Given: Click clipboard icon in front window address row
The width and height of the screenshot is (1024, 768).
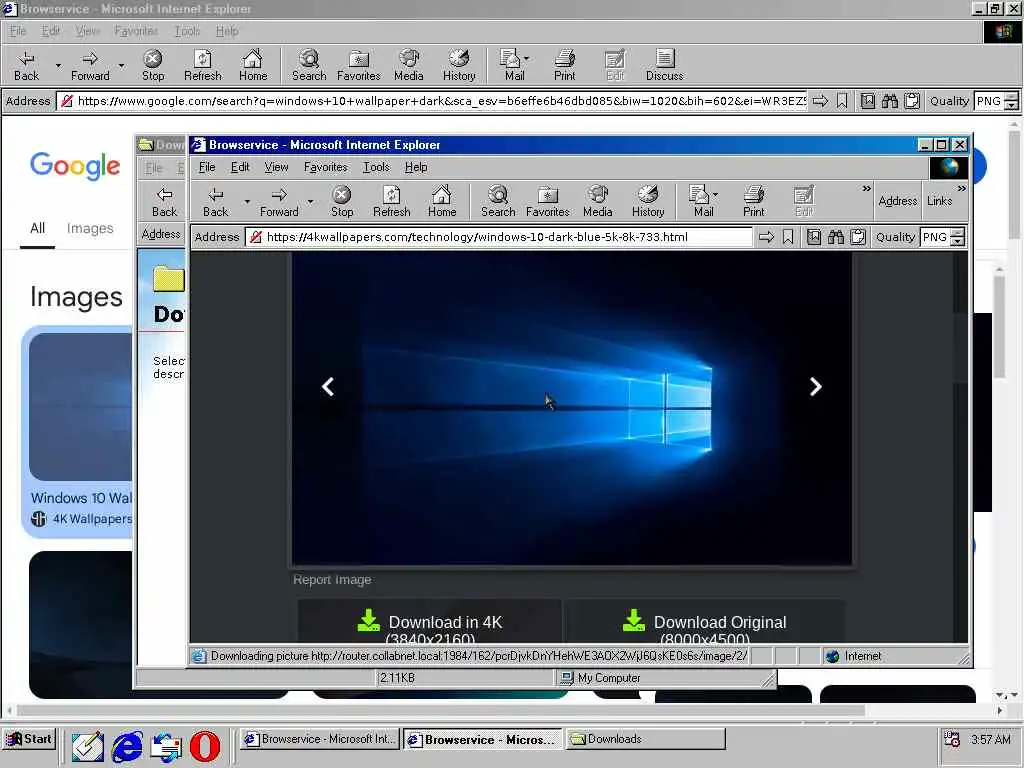Looking at the screenshot, I should [858, 237].
